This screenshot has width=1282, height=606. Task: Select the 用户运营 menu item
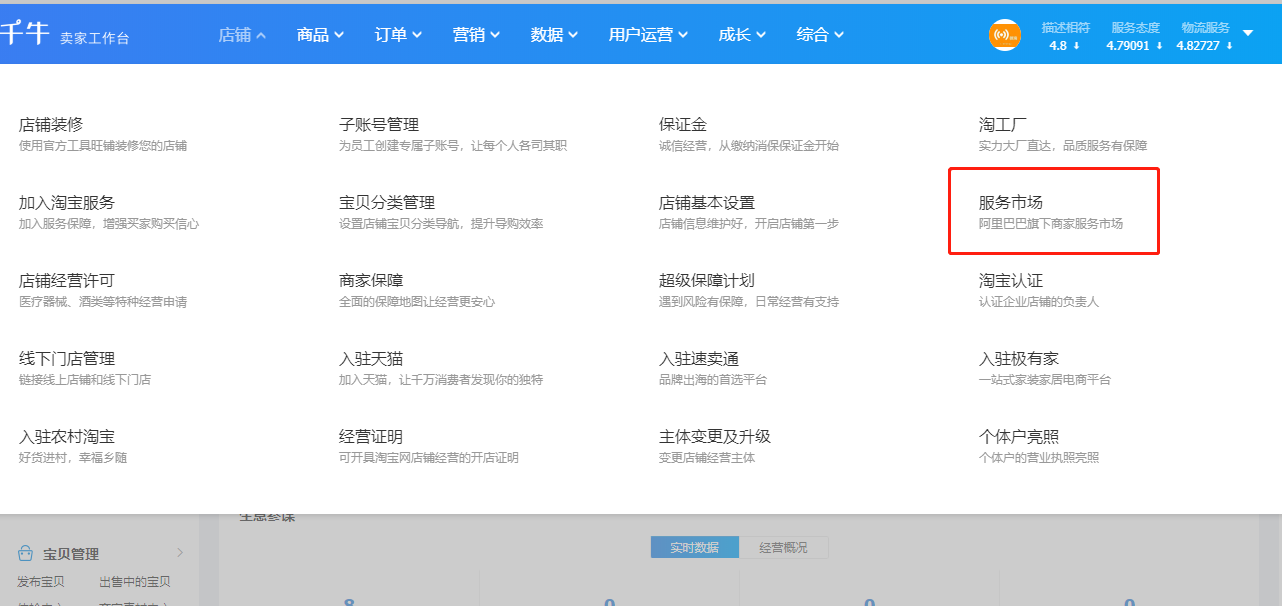point(647,33)
